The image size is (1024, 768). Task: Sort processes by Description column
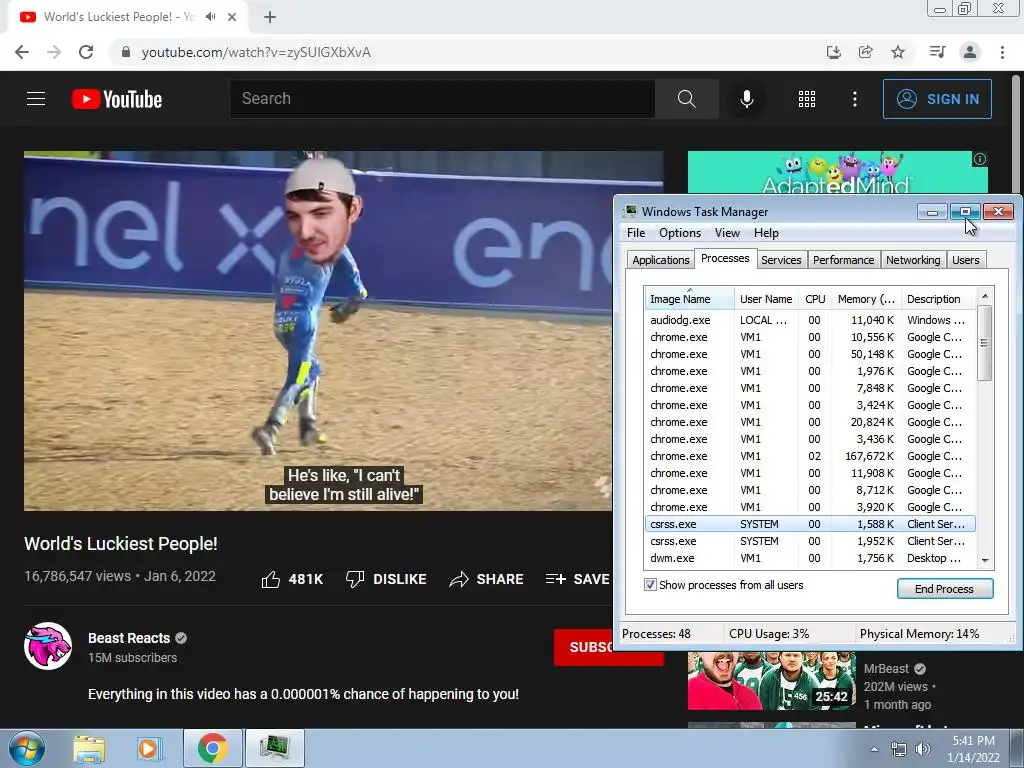938,298
